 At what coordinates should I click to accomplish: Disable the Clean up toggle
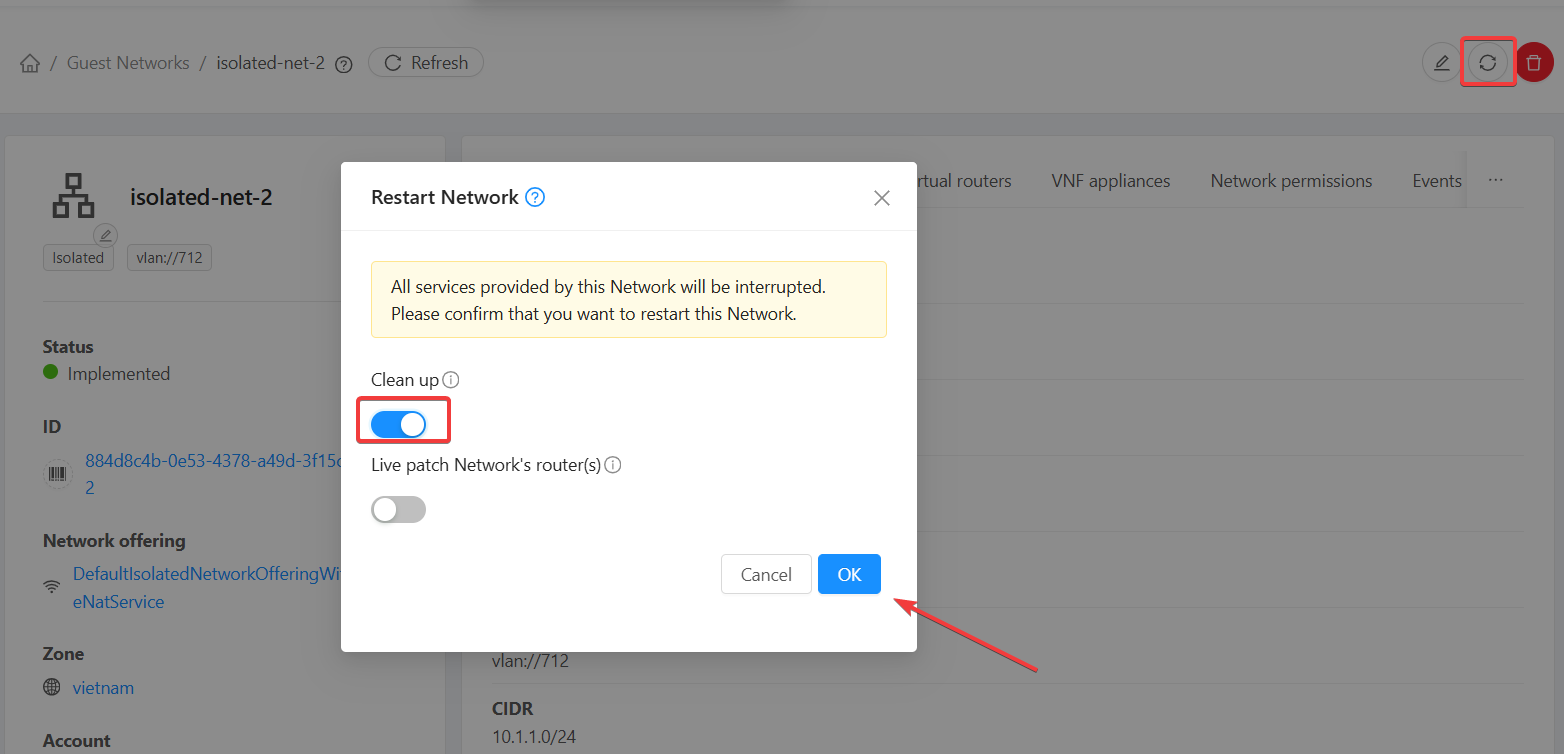coord(398,425)
